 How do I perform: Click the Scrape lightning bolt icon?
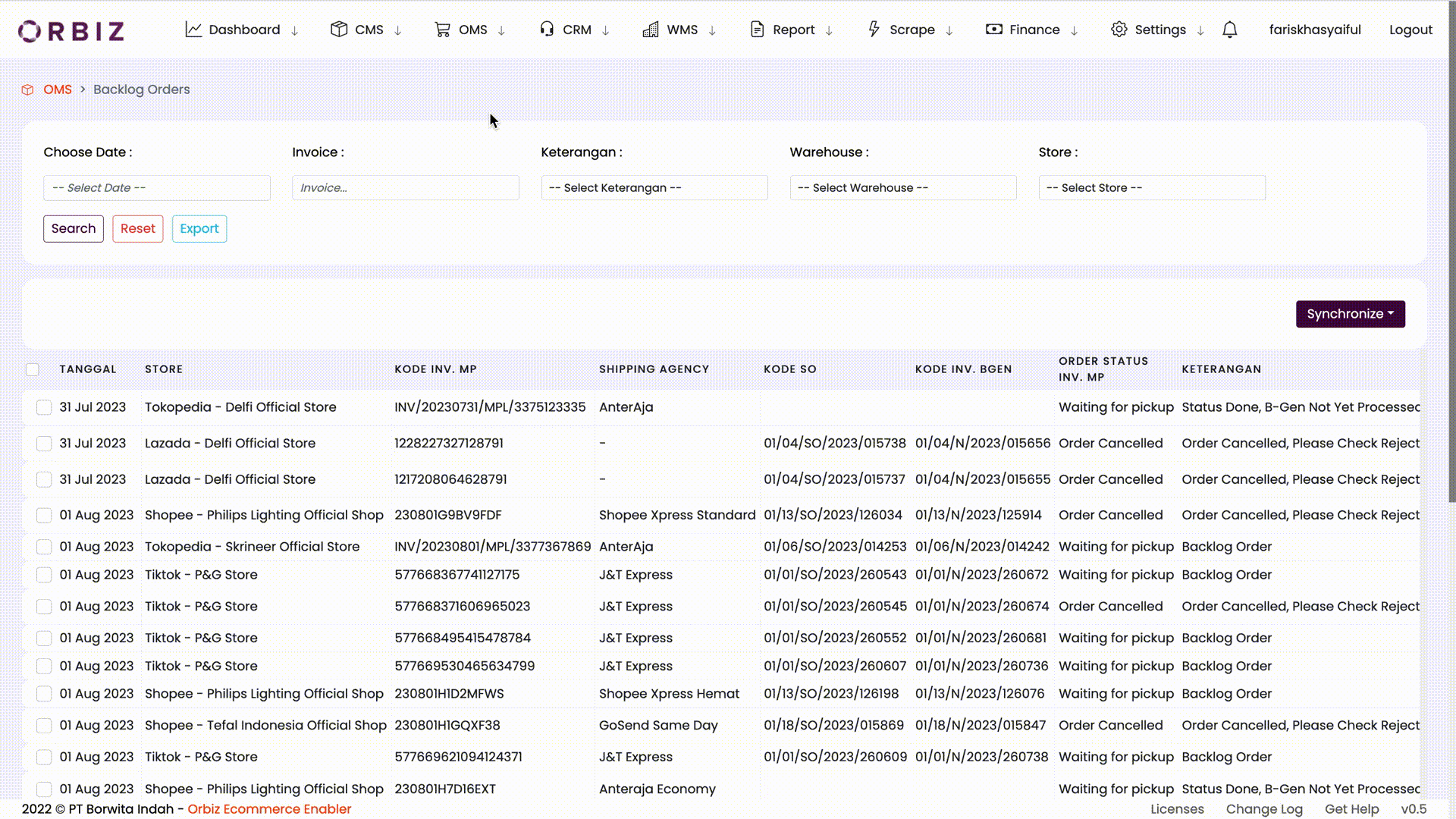click(x=874, y=30)
